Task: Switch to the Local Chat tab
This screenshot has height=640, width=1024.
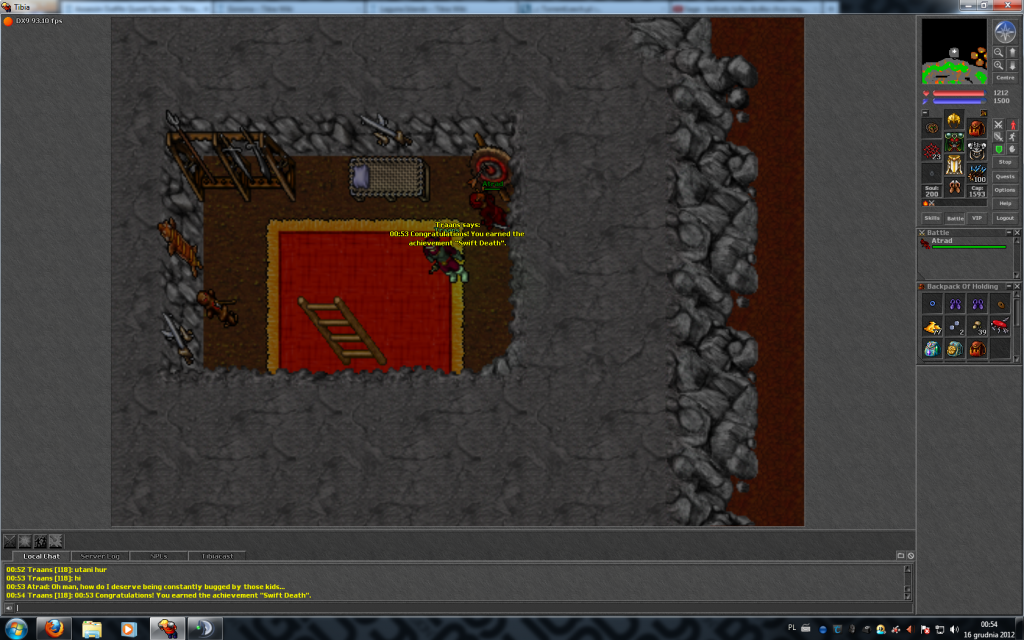Action: (x=41, y=556)
